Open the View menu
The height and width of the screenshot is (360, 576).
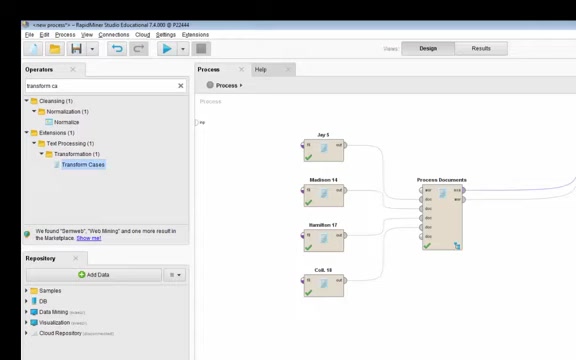[87, 35]
